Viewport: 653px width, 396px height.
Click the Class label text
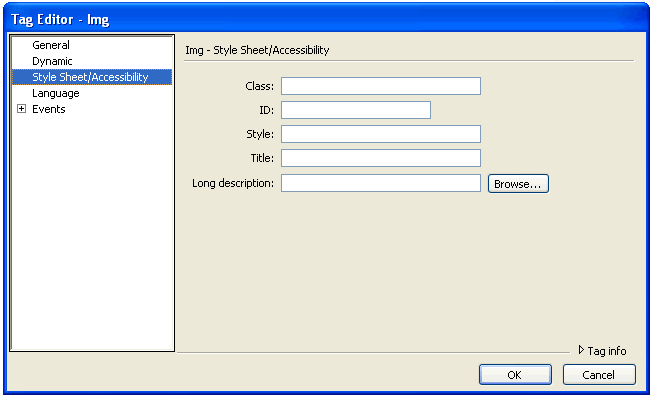(x=259, y=86)
